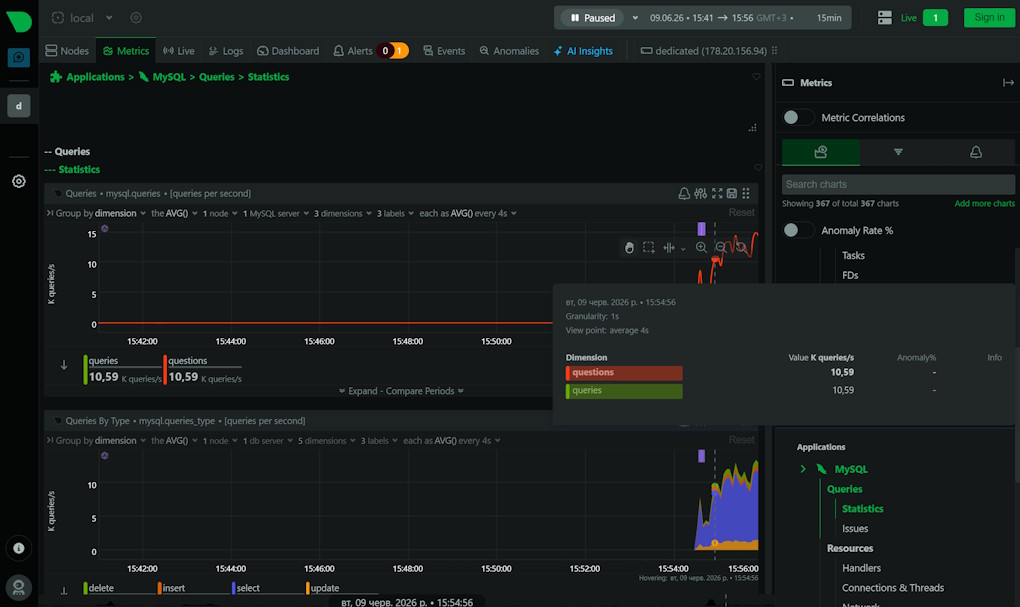
Task: Toggle the update legend dimension
Action: [x=323, y=588]
